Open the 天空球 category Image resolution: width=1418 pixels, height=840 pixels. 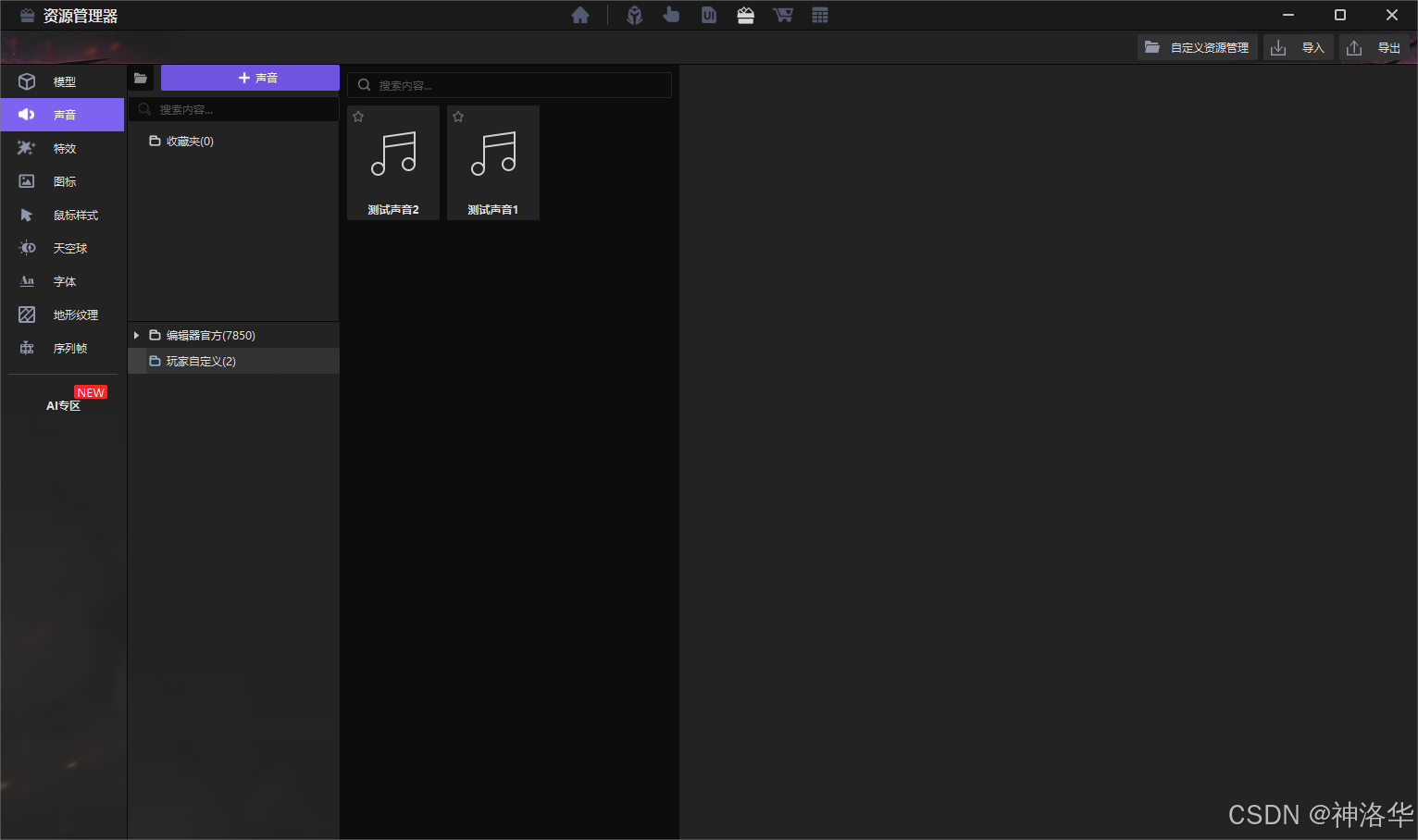62,248
